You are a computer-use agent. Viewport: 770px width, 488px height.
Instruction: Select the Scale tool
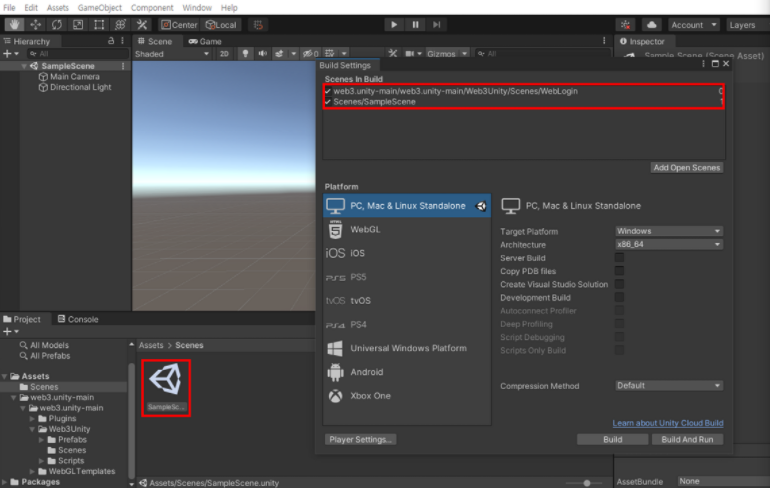click(x=78, y=25)
